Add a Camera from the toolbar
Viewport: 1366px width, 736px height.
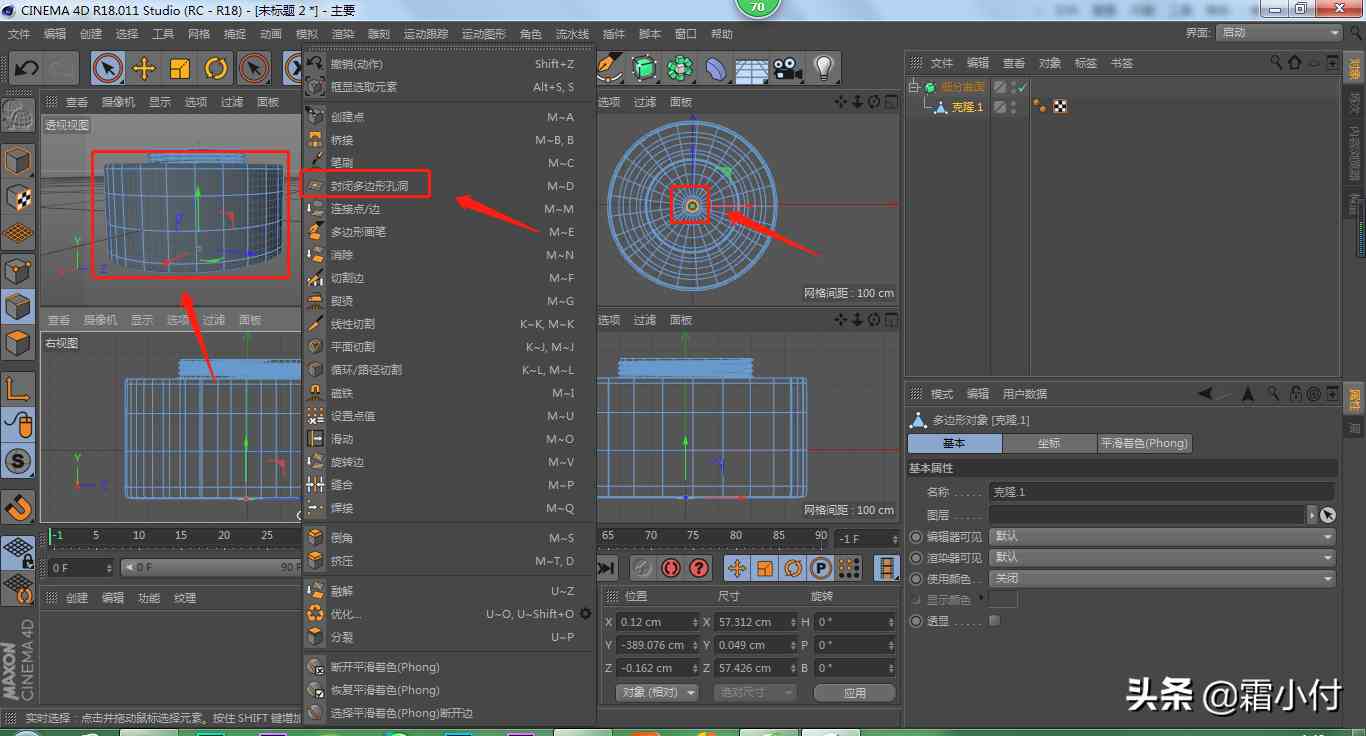tap(787, 68)
